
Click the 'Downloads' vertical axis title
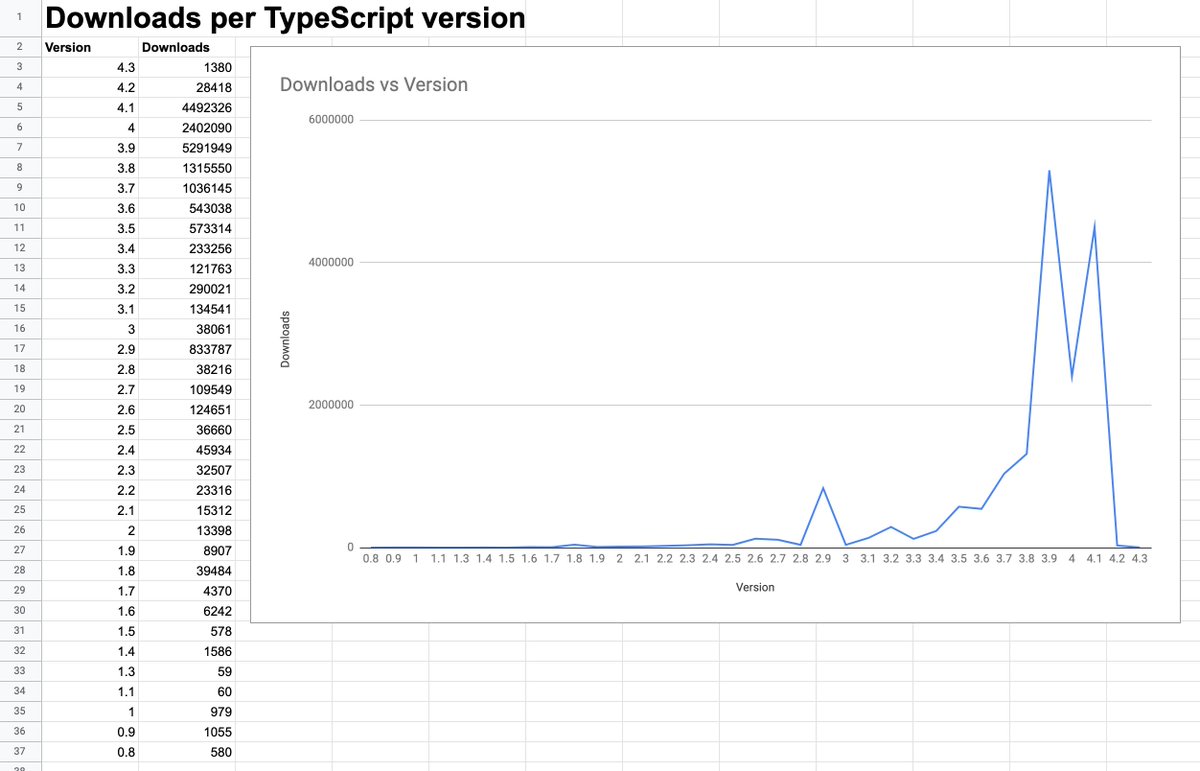pyautogui.click(x=285, y=339)
